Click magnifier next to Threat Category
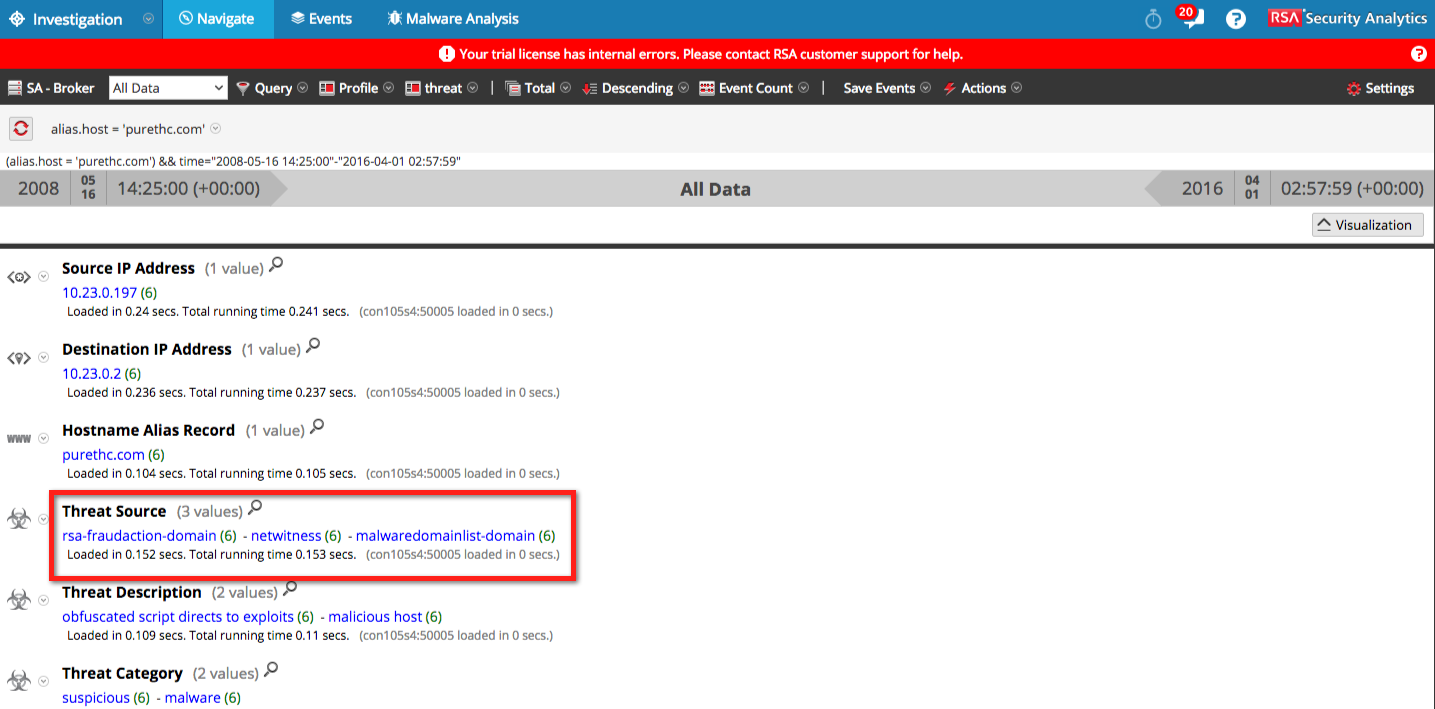The image size is (1435, 709). click(270, 670)
